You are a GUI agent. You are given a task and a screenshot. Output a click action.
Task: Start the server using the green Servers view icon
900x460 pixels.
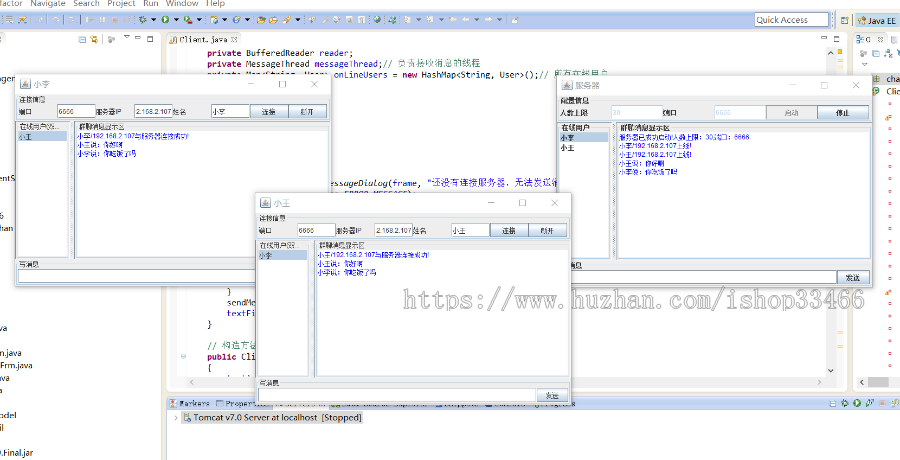pos(856,403)
